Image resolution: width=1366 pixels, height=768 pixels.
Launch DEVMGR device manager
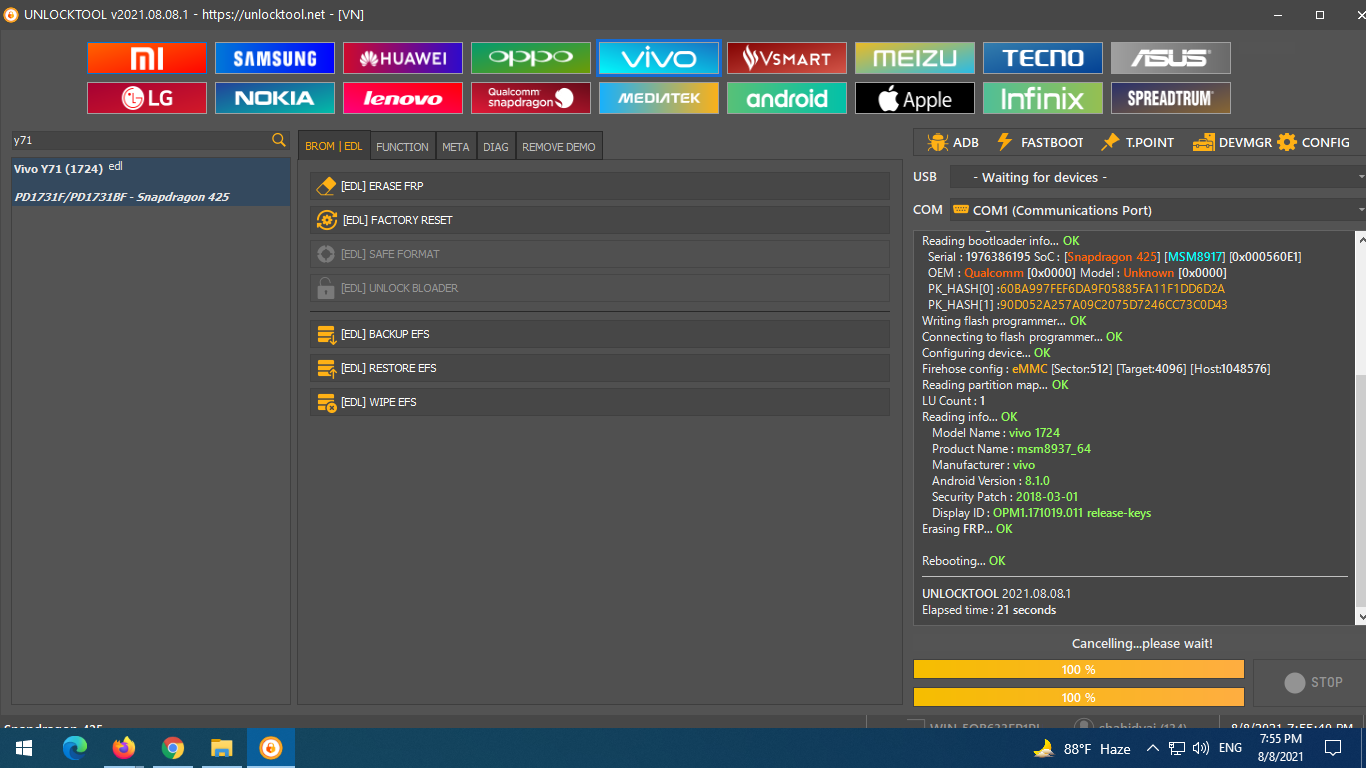pos(1232,142)
